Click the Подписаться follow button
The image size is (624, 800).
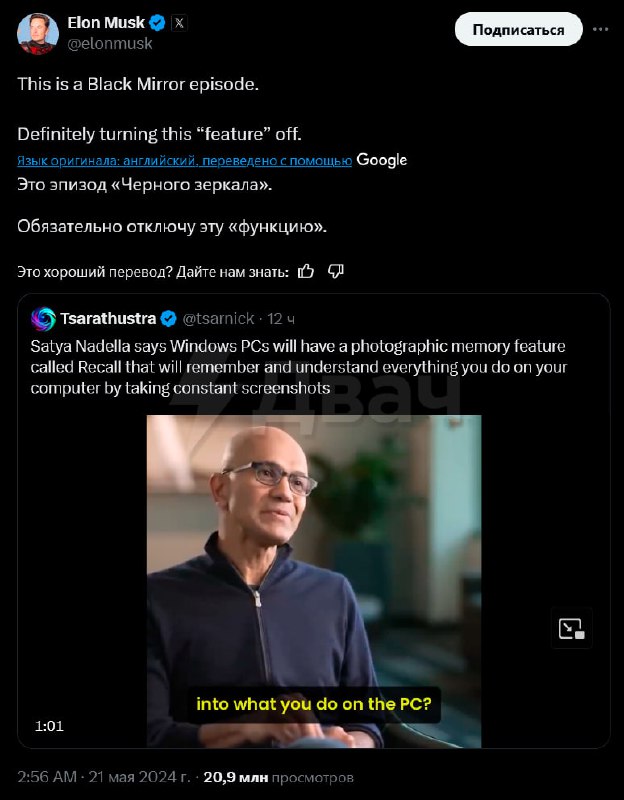(518, 30)
